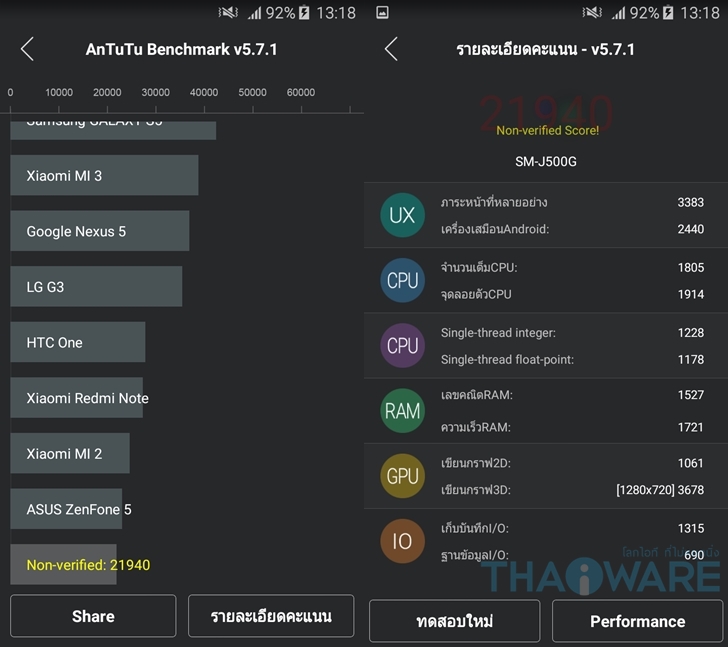Tap the เก็บบันทึกI/O 1315 row
The width and height of the screenshot is (728, 647).
coord(572,528)
